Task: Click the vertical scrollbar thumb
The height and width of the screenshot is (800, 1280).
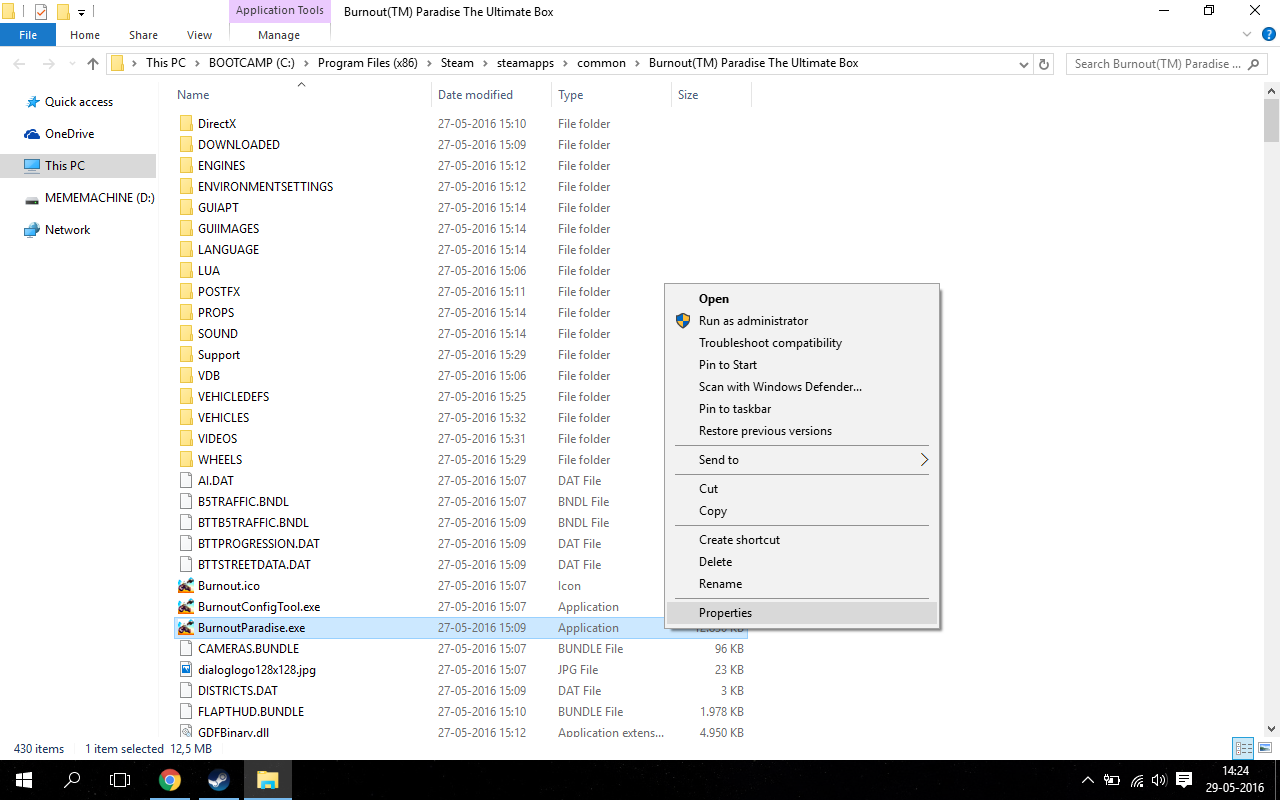Action: 1271,120
